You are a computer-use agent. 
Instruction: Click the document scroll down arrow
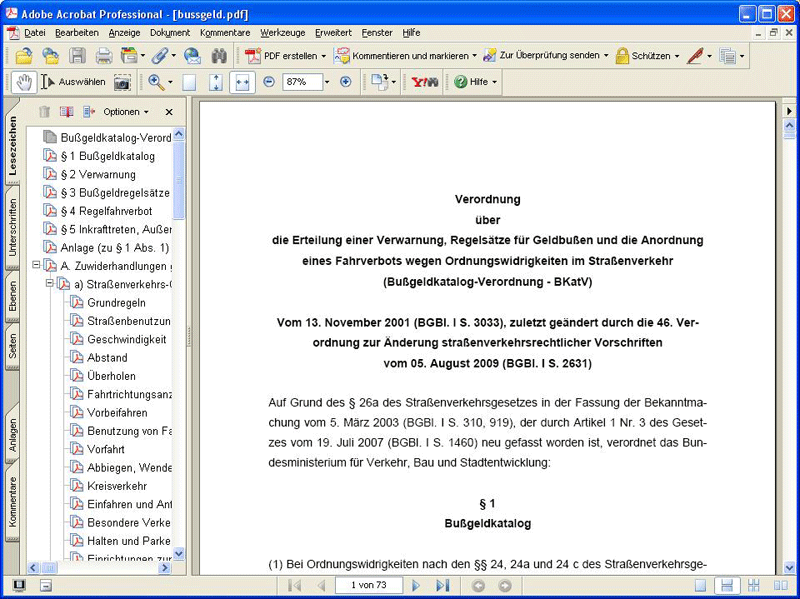tap(789, 567)
